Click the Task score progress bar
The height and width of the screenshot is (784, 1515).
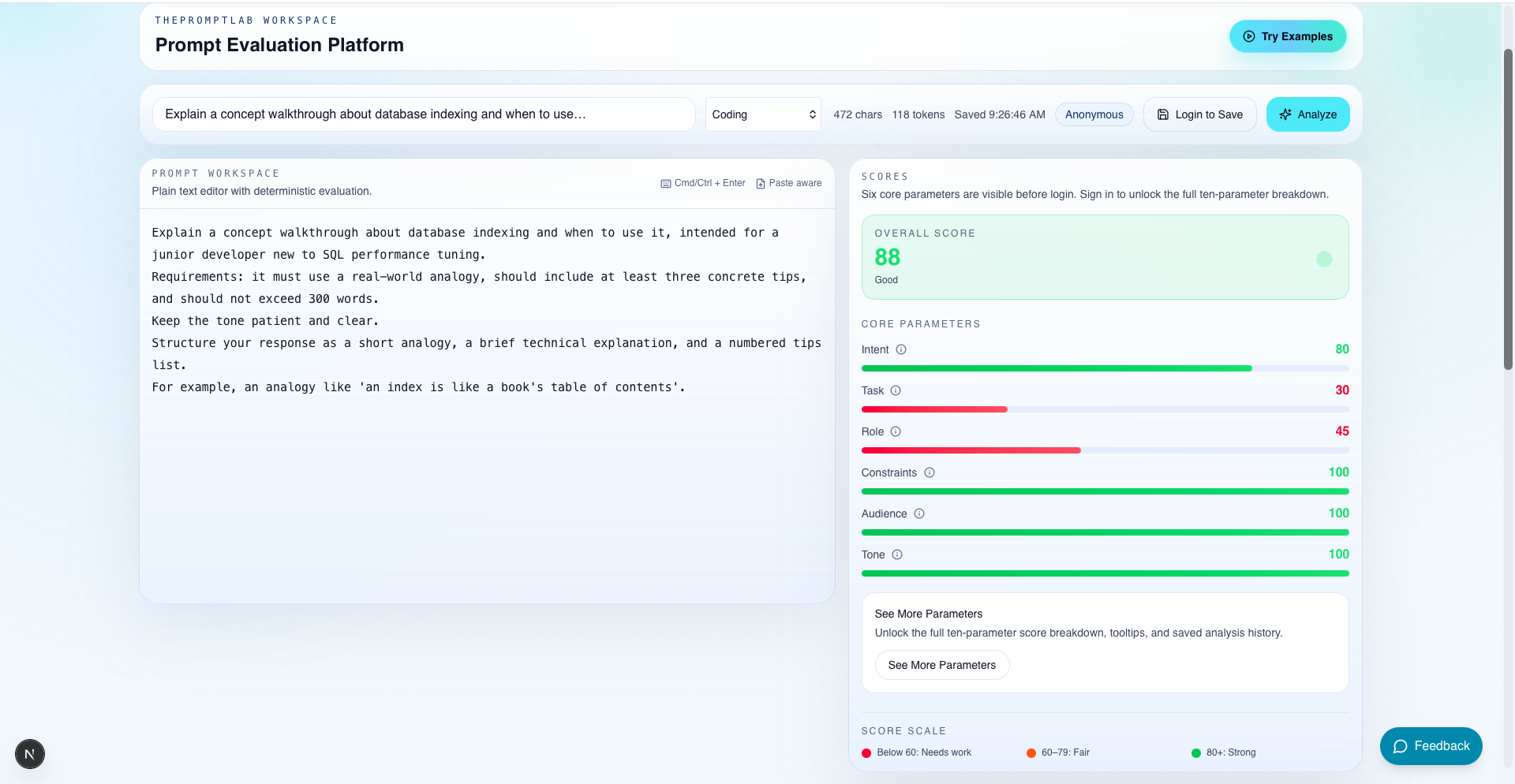tap(1105, 409)
